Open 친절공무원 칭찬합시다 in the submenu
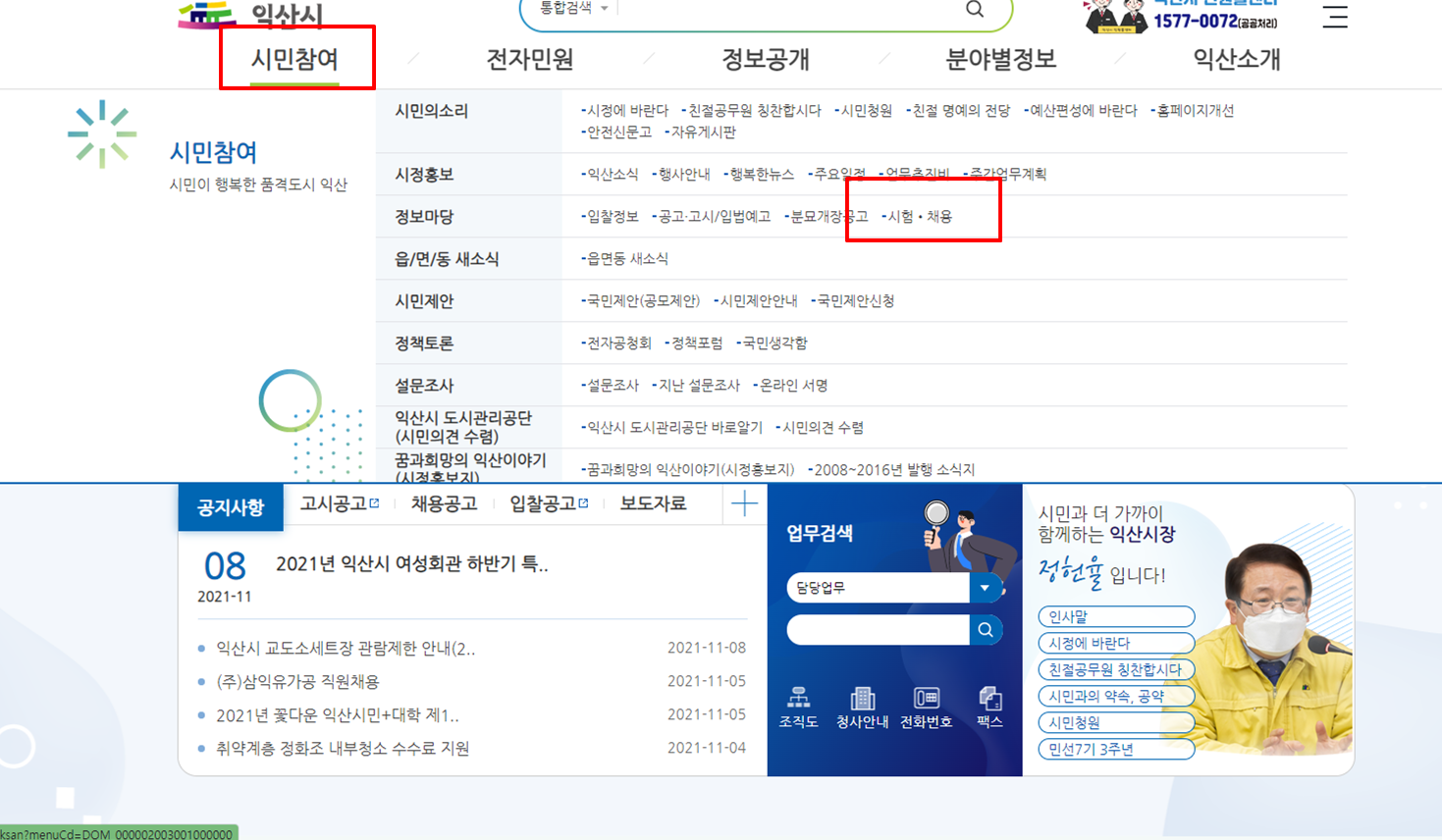Image resolution: width=1442 pixels, height=840 pixels. tap(752, 111)
